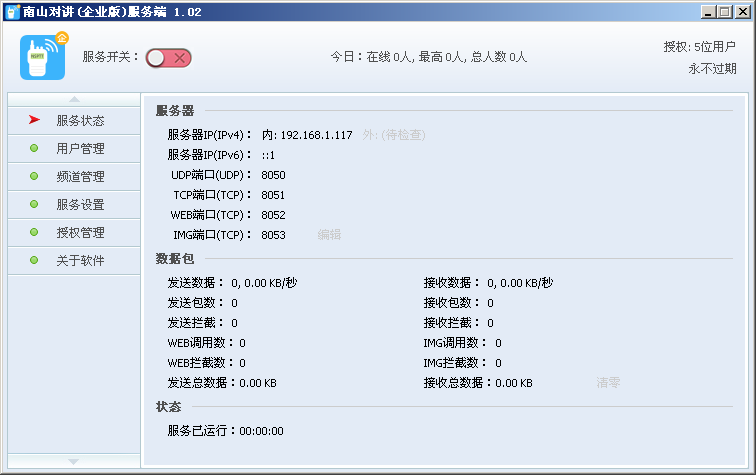
Task: Close the 南山对讲 server window
Action: point(742,12)
